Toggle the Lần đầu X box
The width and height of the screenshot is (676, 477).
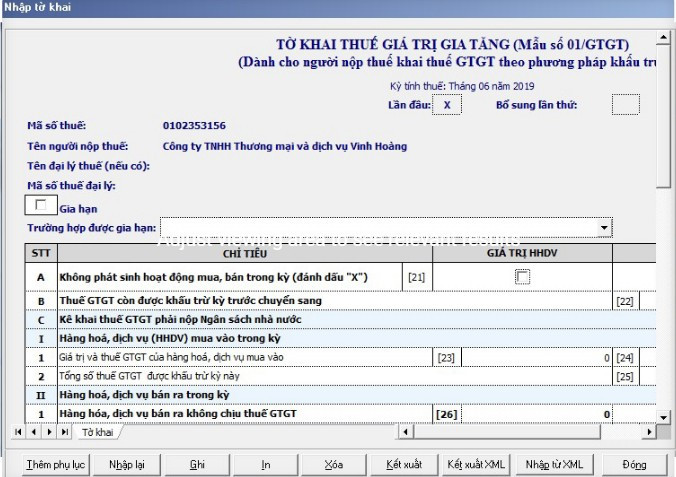pos(447,105)
